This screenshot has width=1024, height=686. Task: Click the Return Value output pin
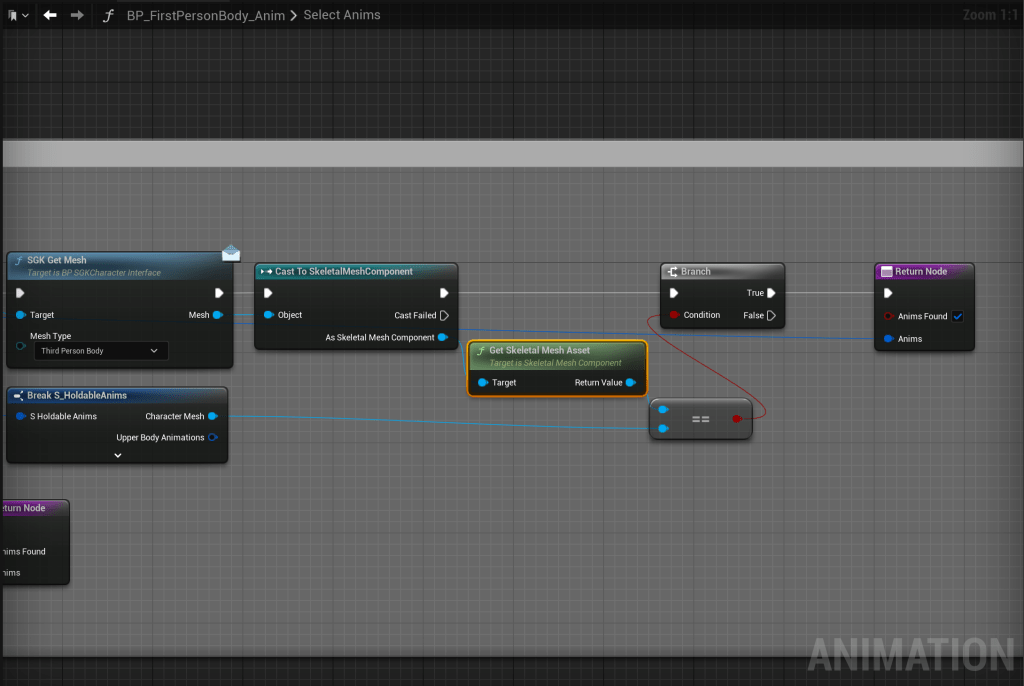631,382
